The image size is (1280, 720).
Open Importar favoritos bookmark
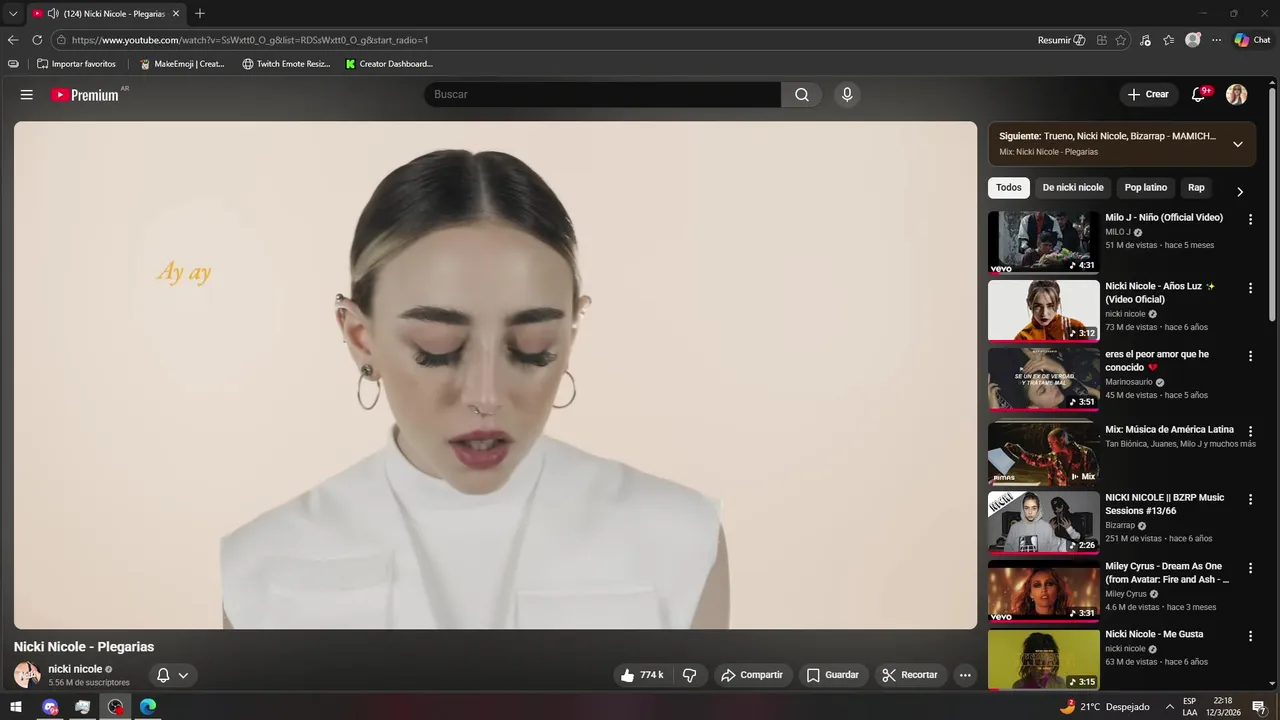click(76, 64)
